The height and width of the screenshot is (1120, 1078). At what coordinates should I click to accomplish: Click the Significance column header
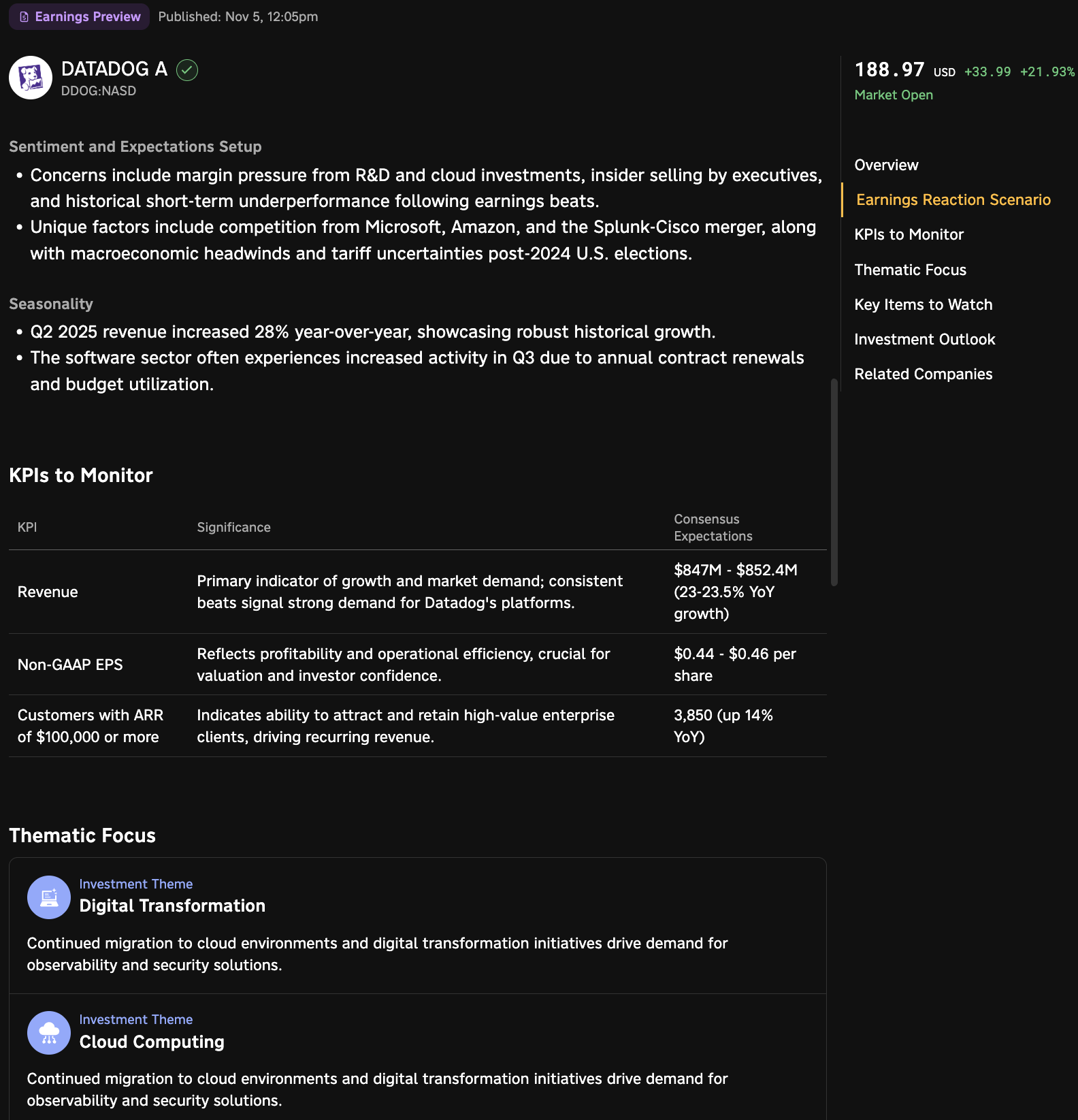pyautogui.click(x=234, y=527)
